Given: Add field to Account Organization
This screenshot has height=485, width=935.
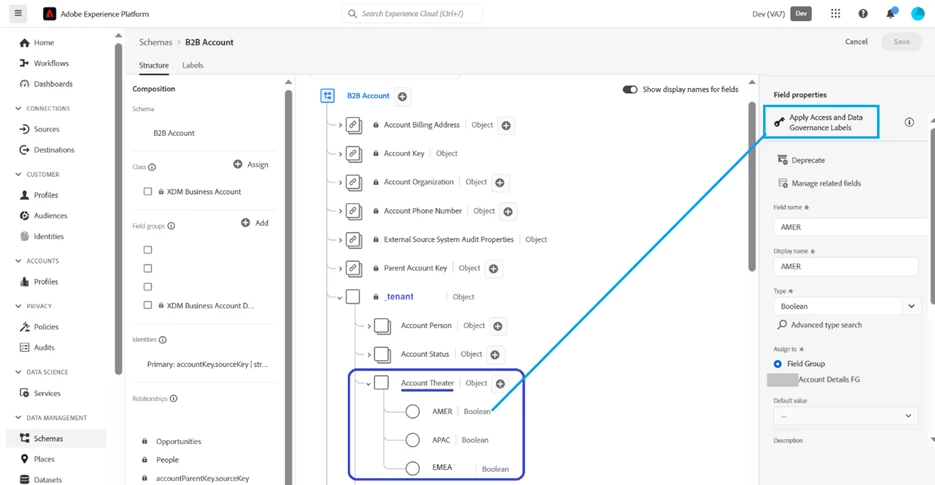Looking at the screenshot, I should coord(500,183).
